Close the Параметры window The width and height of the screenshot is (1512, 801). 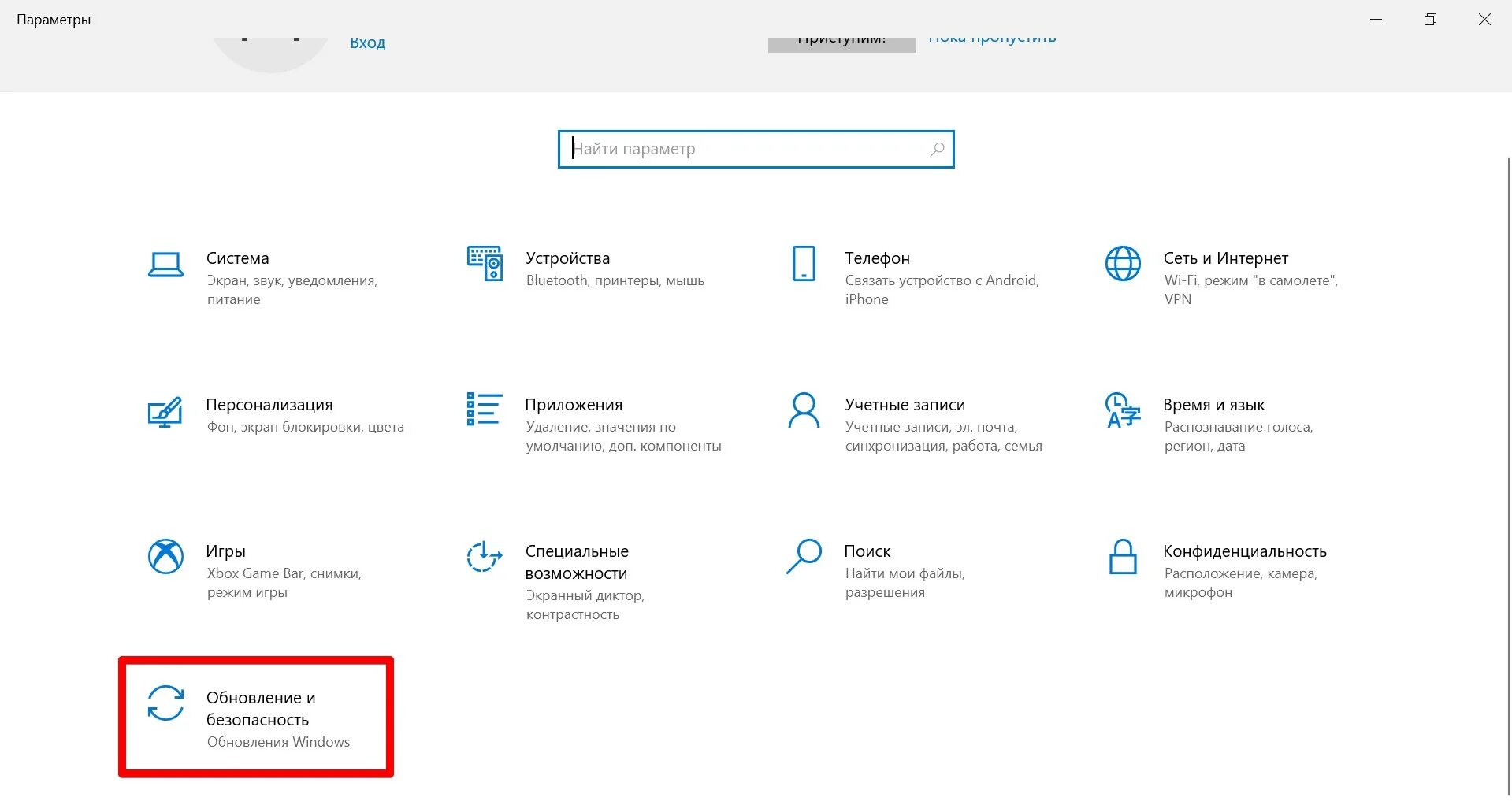click(1484, 19)
